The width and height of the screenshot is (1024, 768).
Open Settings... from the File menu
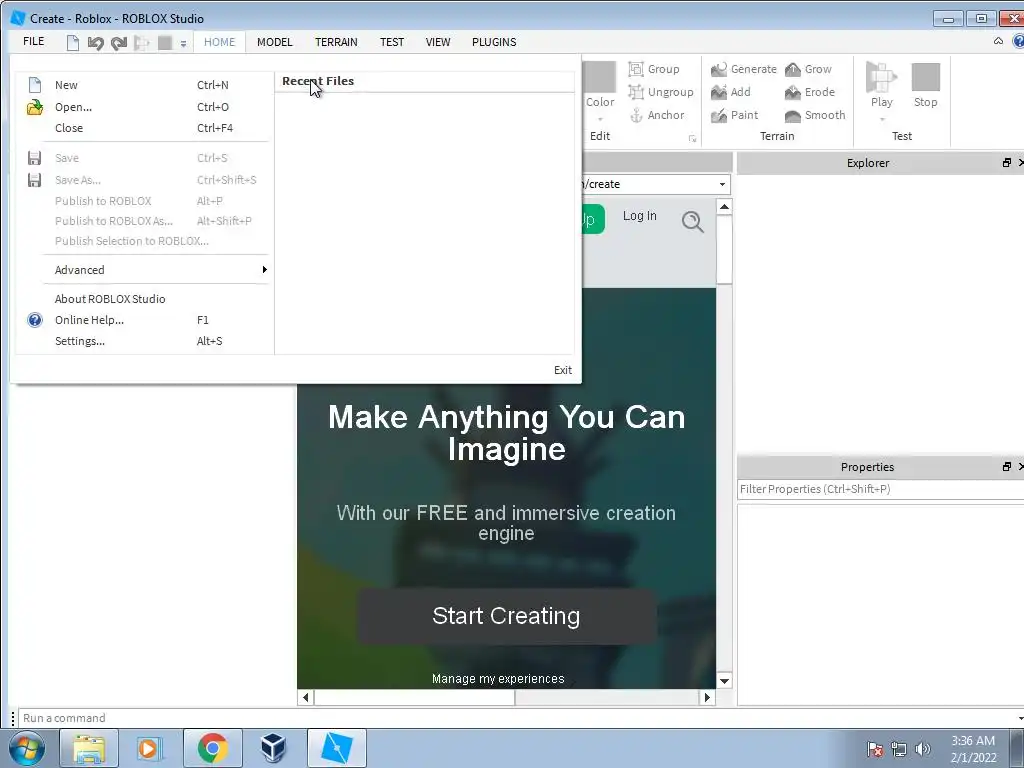coord(142,341)
